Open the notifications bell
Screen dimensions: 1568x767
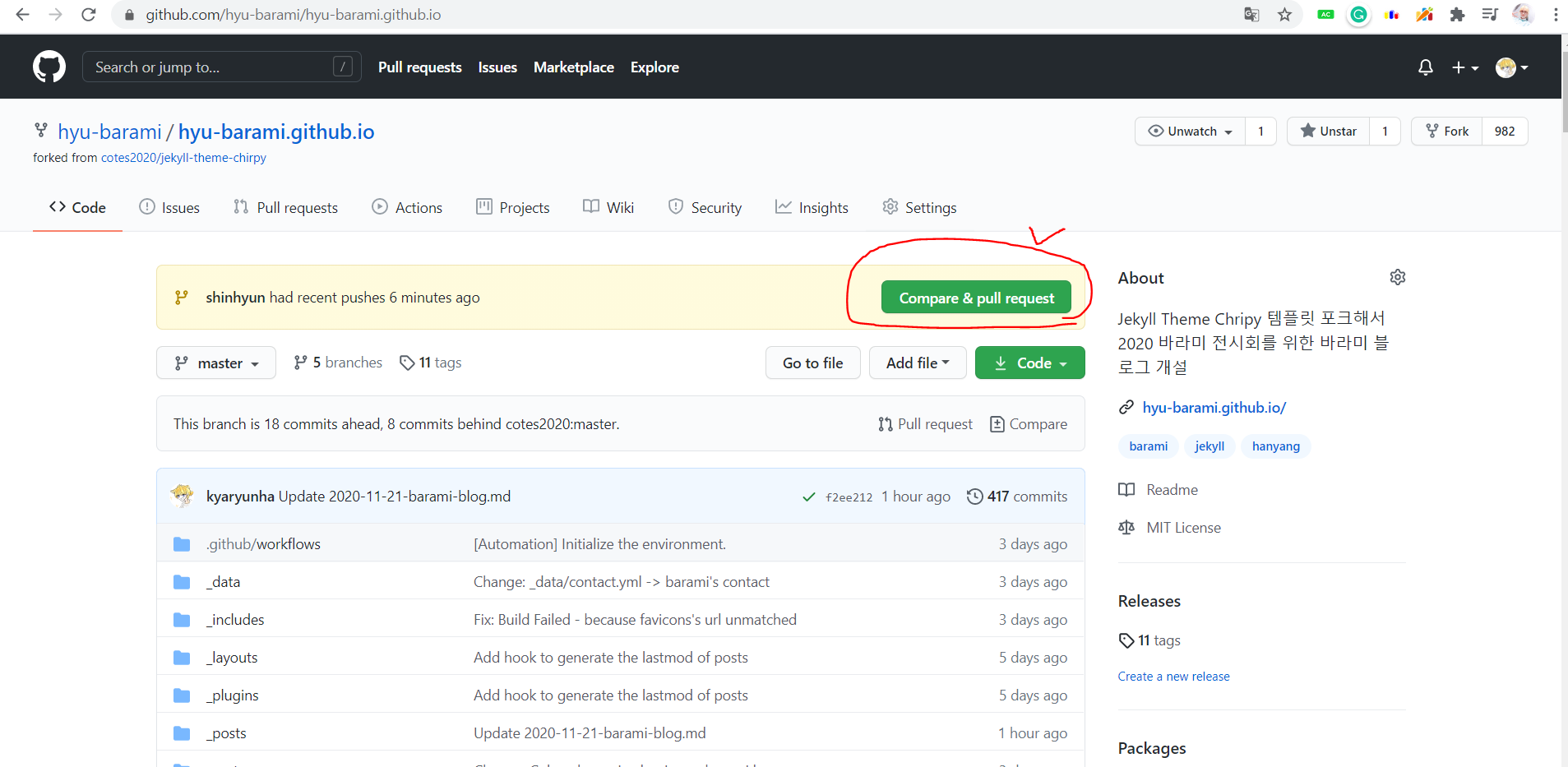(x=1425, y=67)
